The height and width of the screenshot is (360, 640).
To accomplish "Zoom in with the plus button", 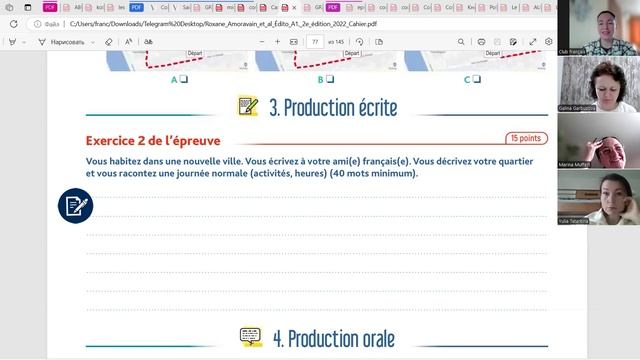I will pyautogui.click(x=278, y=42).
